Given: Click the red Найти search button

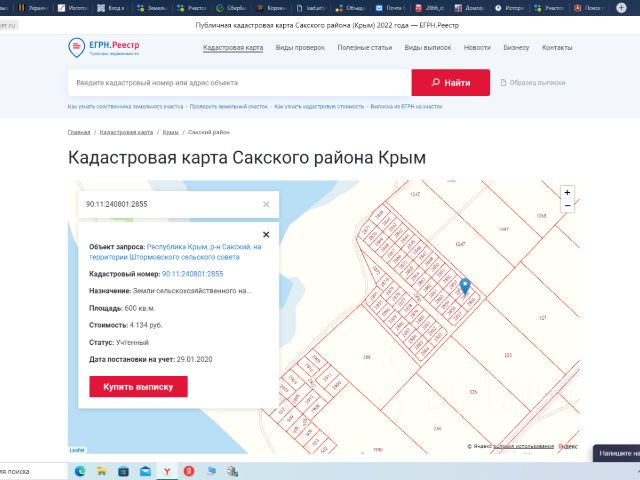Looking at the screenshot, I should (451, 82).
